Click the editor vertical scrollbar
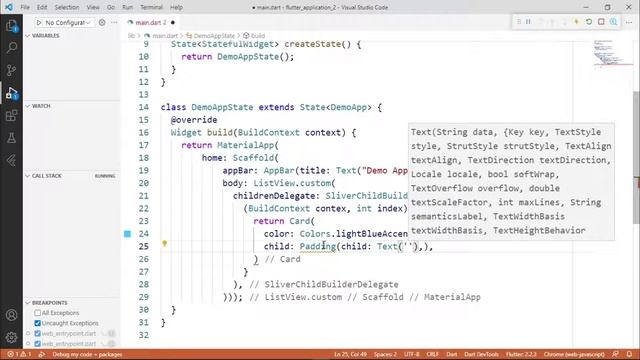This screenshot has height=360, width=640. point(636,157)
